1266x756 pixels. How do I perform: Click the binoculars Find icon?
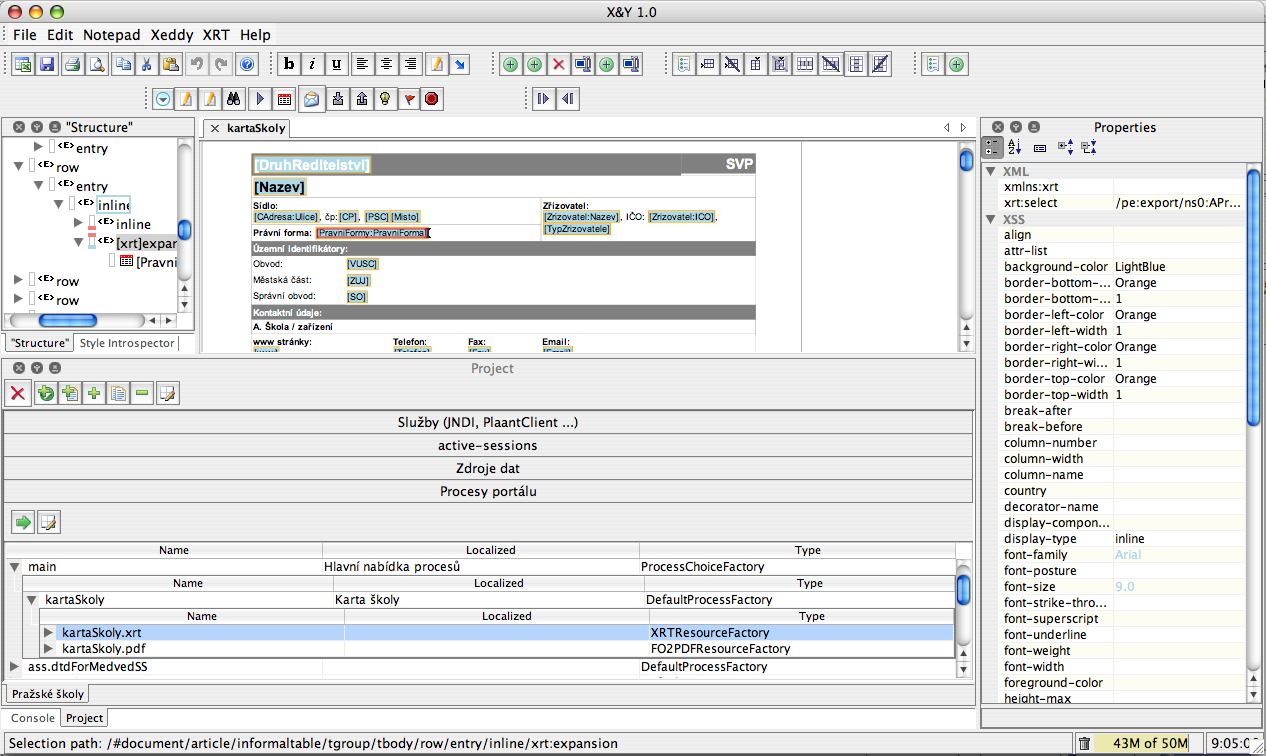click(235, 99)
